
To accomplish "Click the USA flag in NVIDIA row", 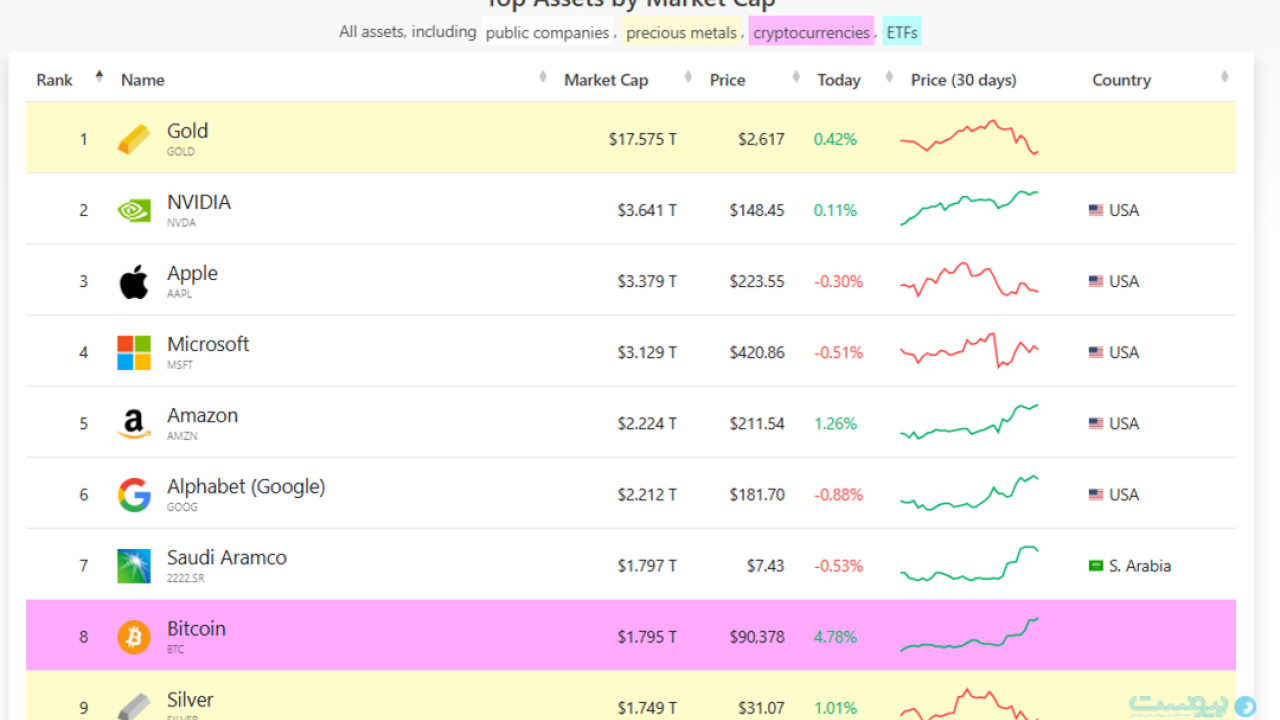I will point(1096,210).
